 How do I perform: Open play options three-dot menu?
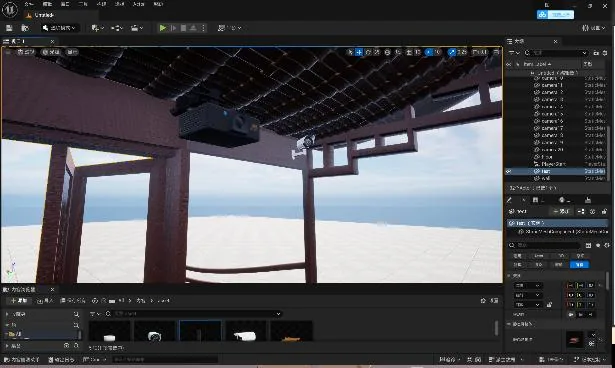pos(203,28)
